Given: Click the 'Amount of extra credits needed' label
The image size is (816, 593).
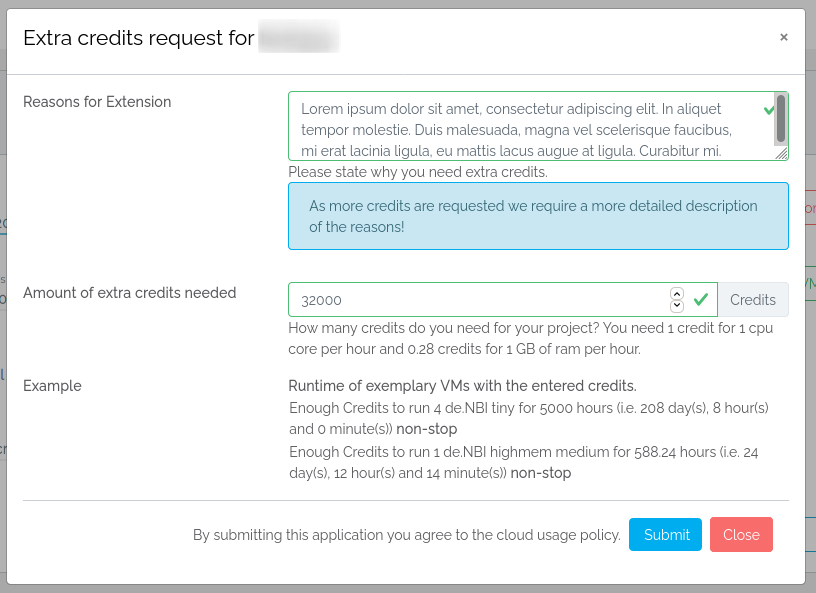Looking at the screenshot, I should pos(129,293).
